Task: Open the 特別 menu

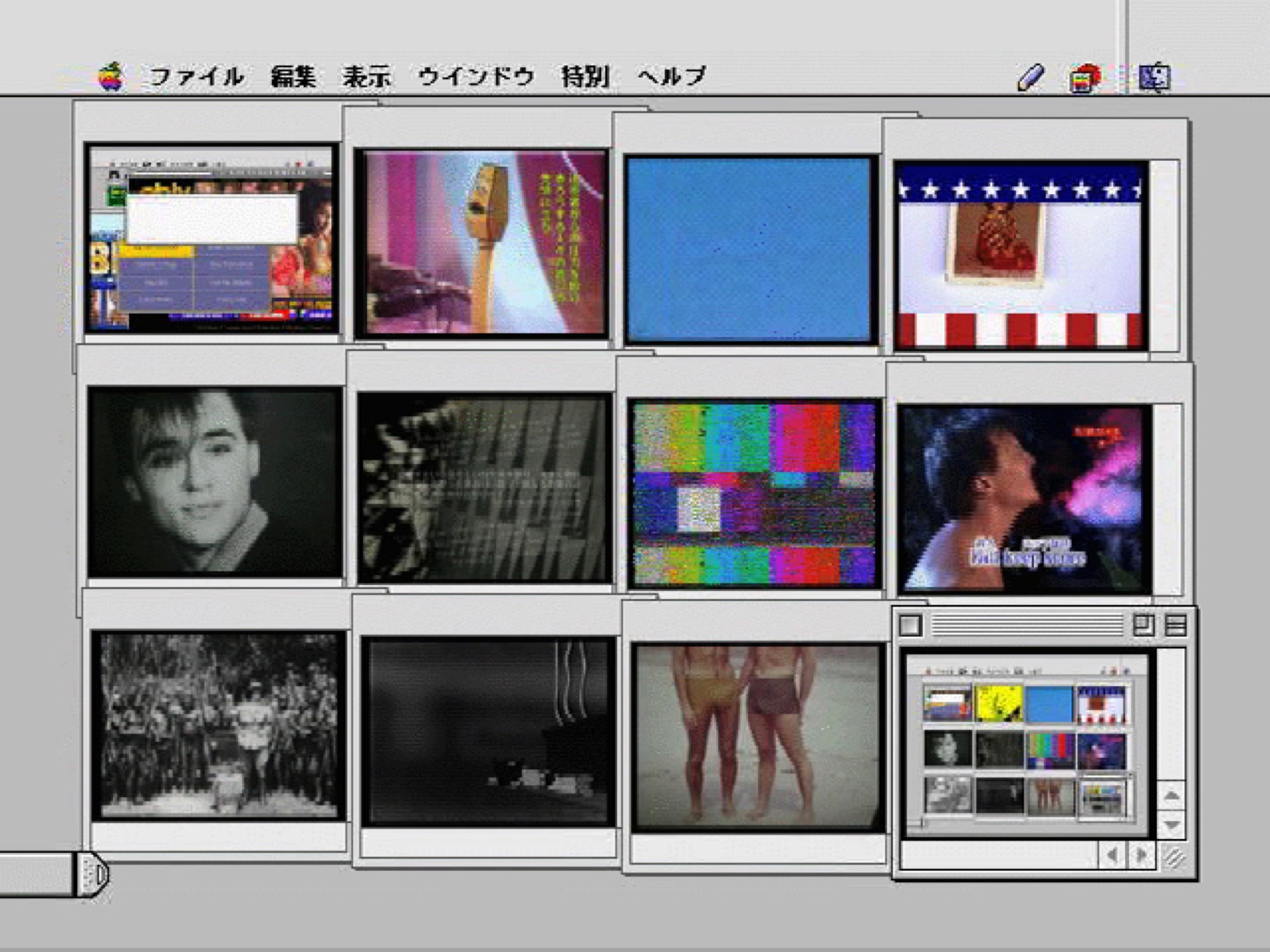Action: click(585, 77)
